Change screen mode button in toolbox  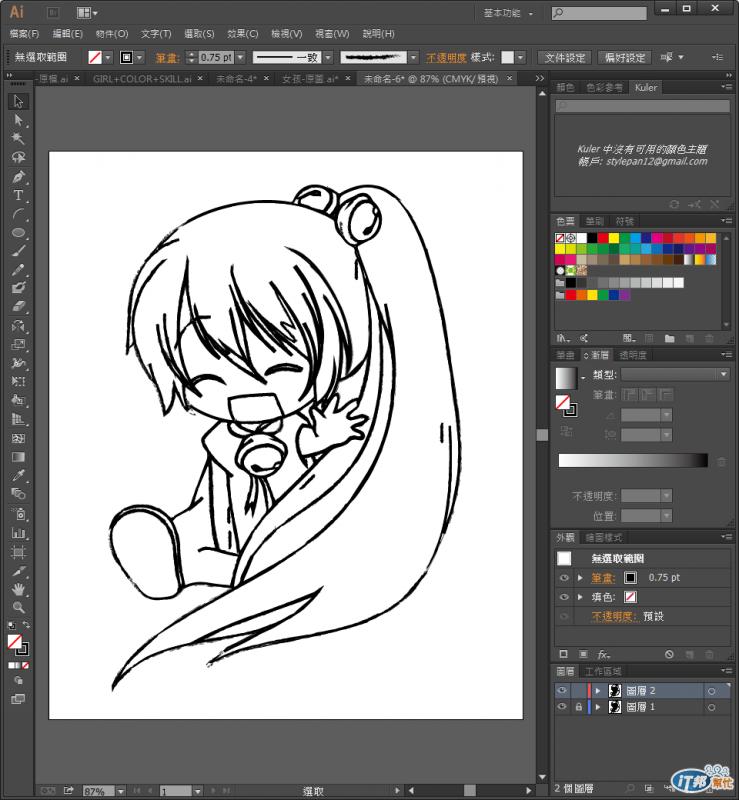(18, 698)
